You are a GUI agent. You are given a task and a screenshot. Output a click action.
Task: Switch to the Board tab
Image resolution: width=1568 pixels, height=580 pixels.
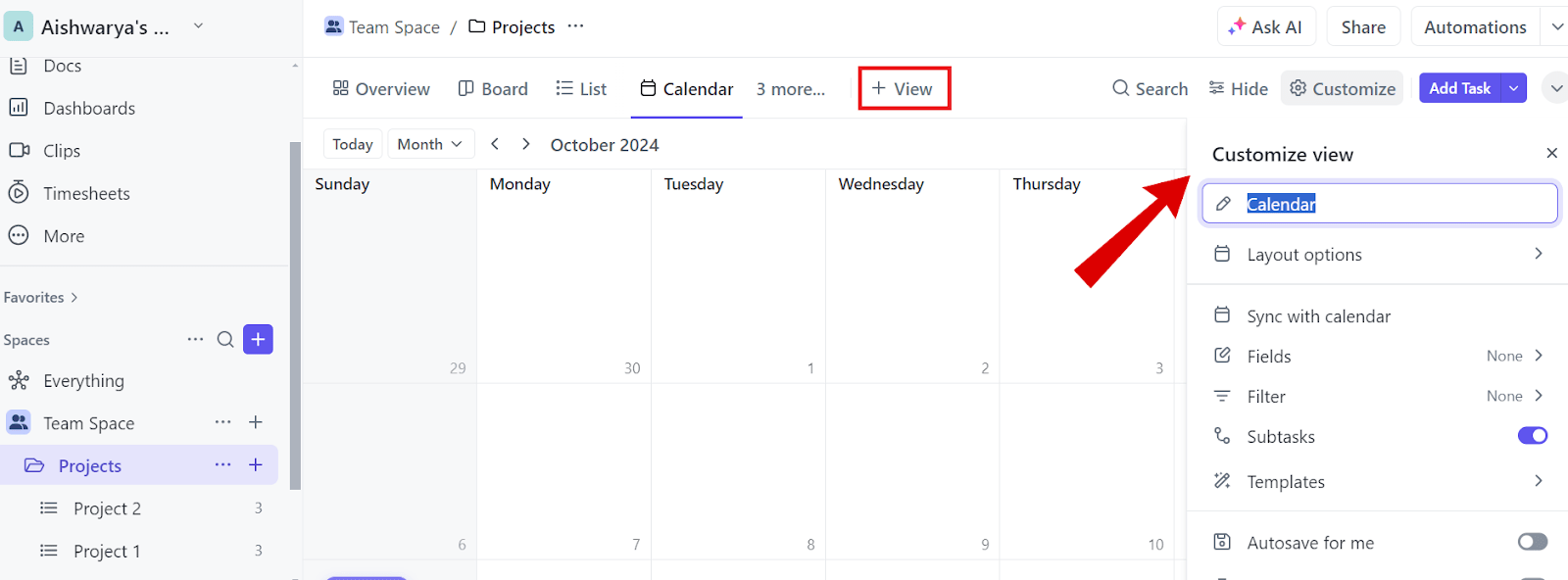493,89
